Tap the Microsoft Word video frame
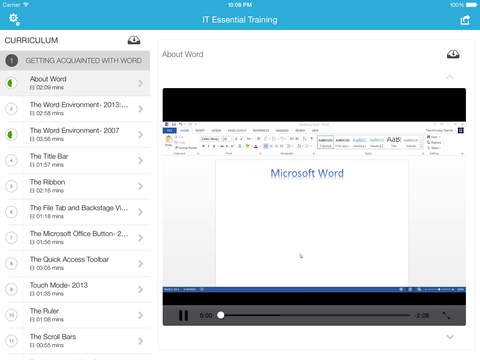 pos(314,197)
